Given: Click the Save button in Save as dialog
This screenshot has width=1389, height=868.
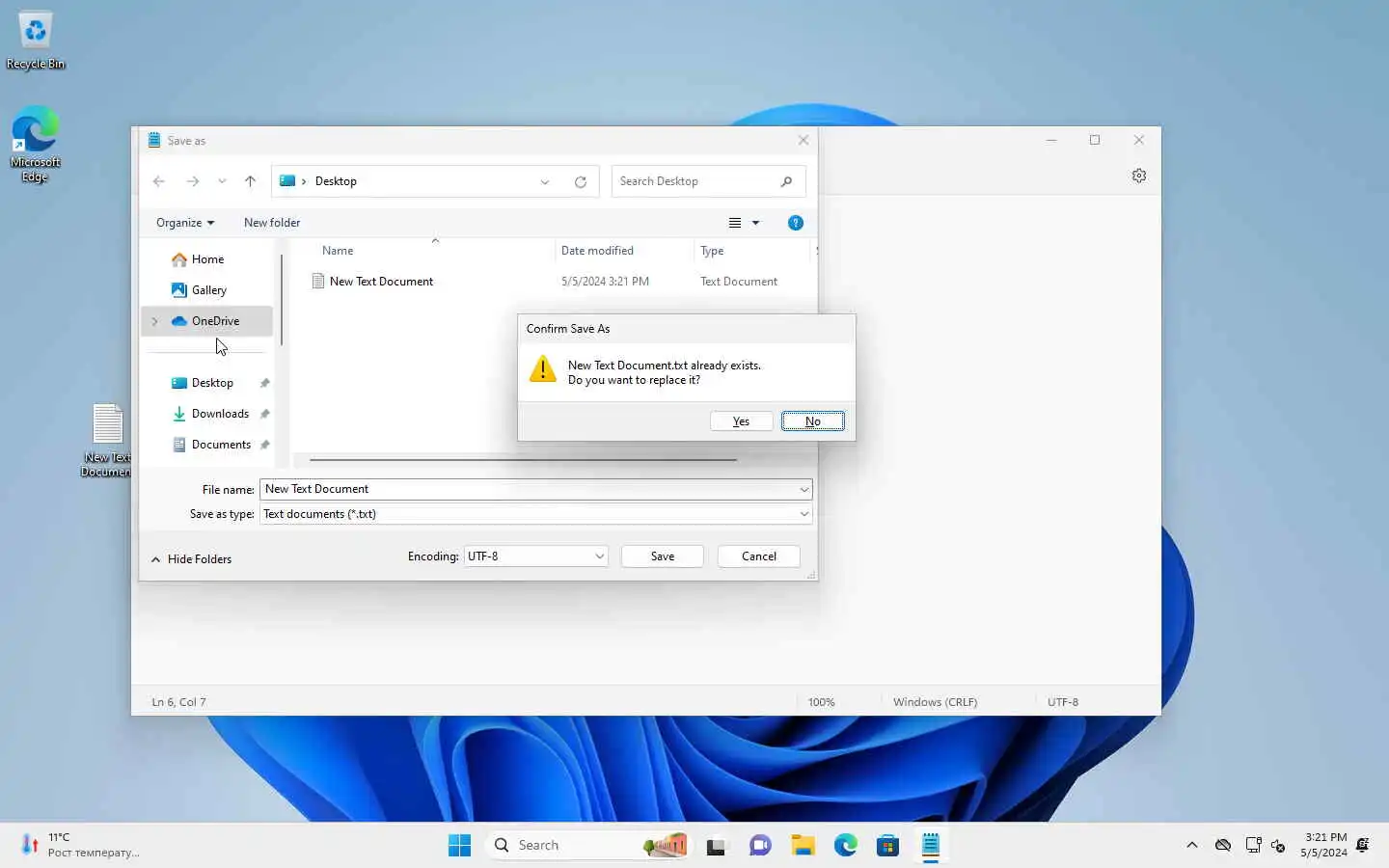Looking at the screenshot, I should (x=662, y=556).
